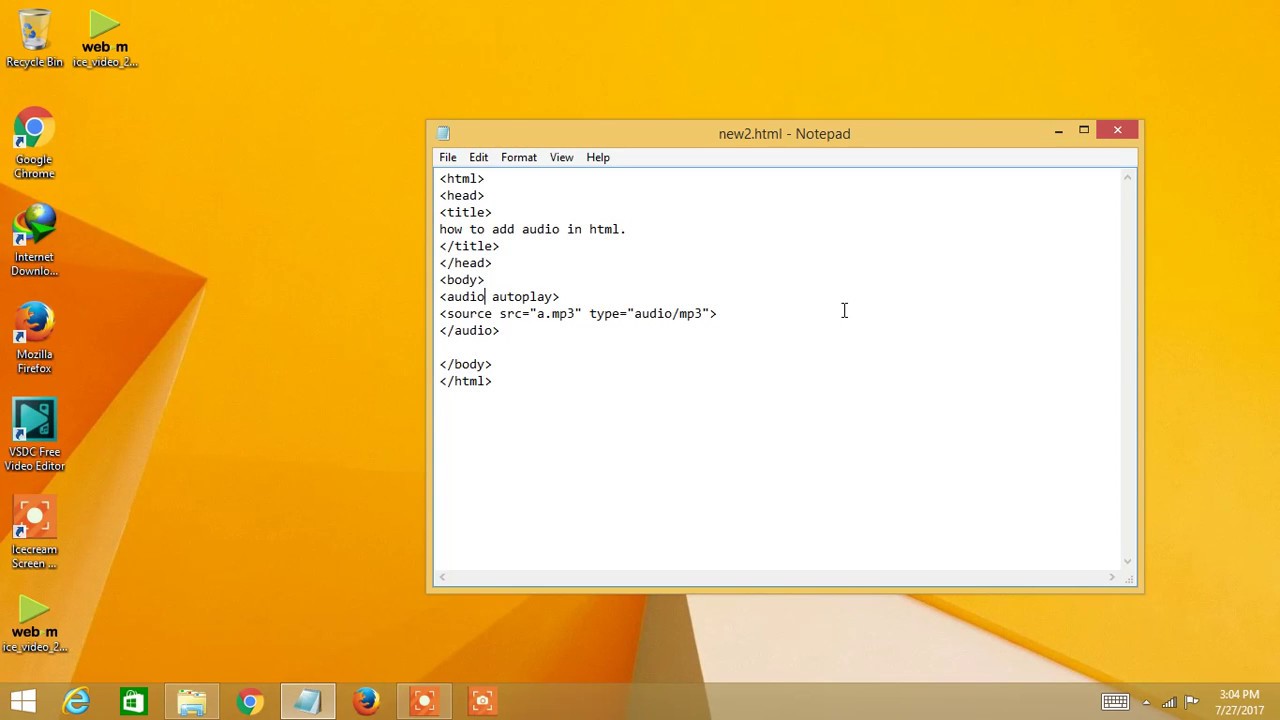Maximize the Notepad window
Image resolution: width=1280 pixels, height=720 pixels.
1084,130
